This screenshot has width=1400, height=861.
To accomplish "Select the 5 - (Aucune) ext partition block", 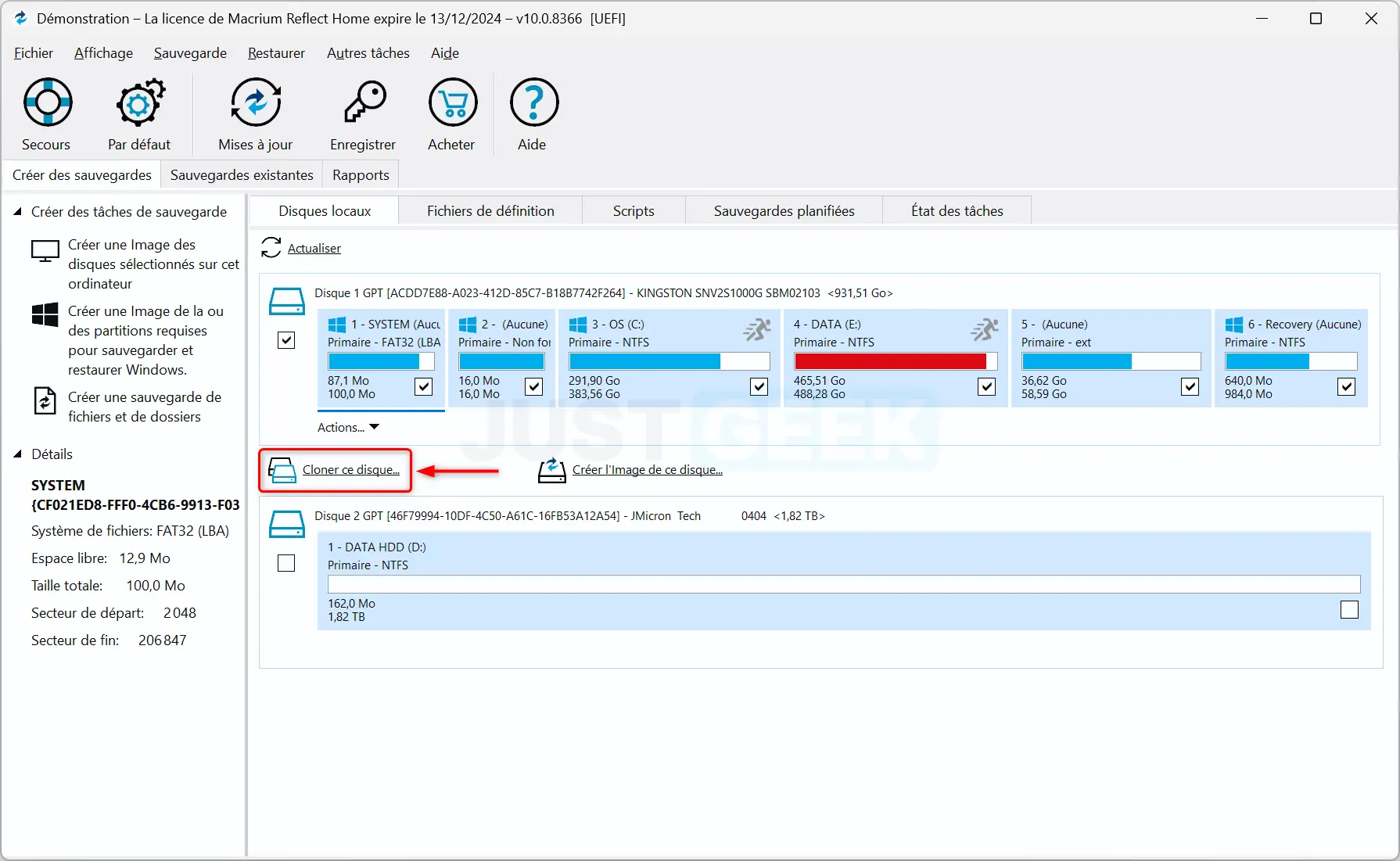I will pos(1111,358).
